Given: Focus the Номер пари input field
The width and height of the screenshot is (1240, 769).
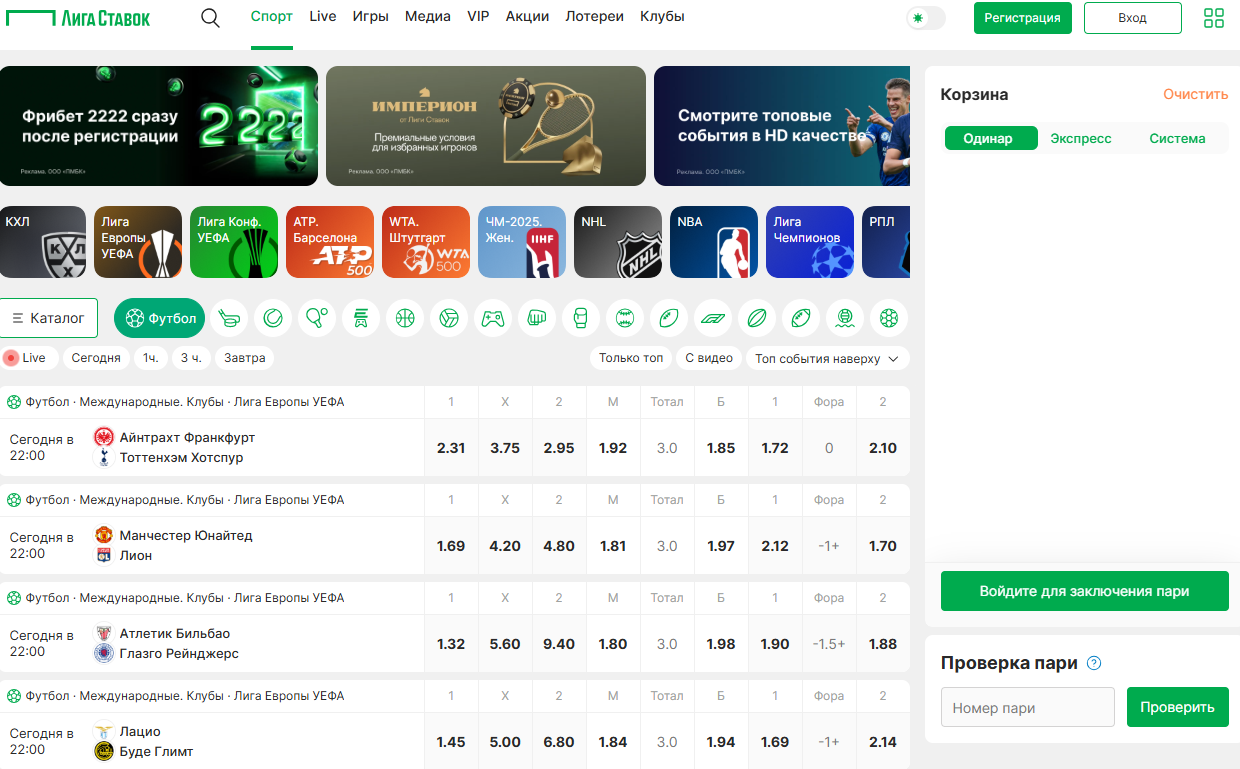Looking at the screenshot, I should pos(1028,707).
